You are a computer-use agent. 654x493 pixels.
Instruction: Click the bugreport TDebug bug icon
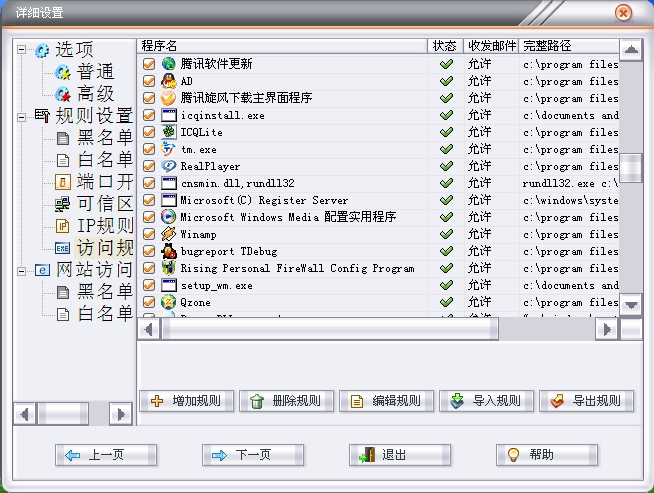tap(169, 251)
